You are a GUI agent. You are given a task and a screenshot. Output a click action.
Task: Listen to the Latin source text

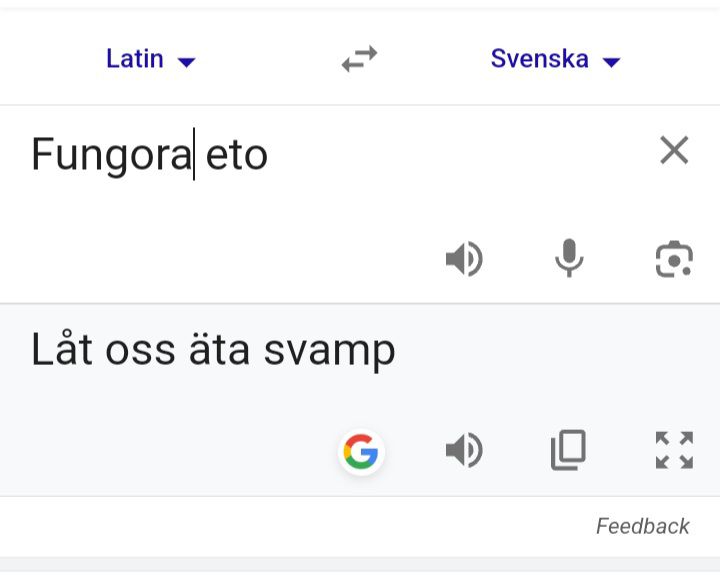[x=464, y=259]
